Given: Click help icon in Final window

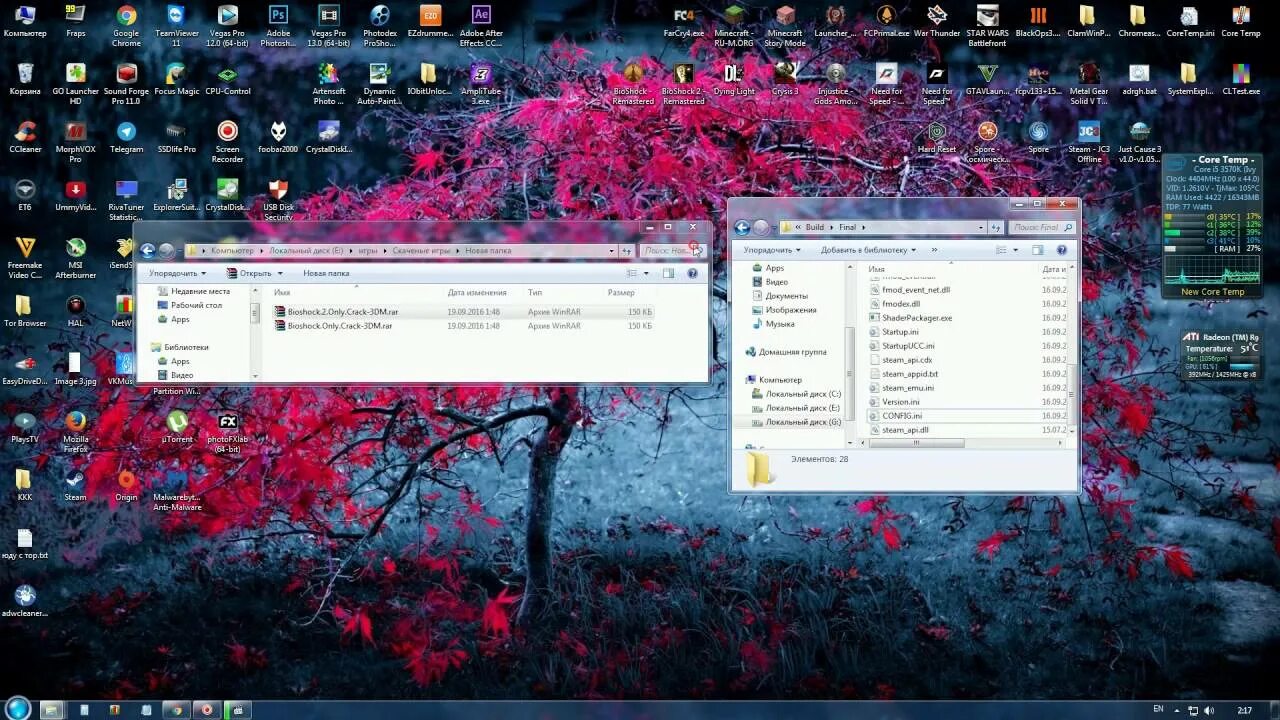Looking at the screenshot, I should click(1062, 250).
